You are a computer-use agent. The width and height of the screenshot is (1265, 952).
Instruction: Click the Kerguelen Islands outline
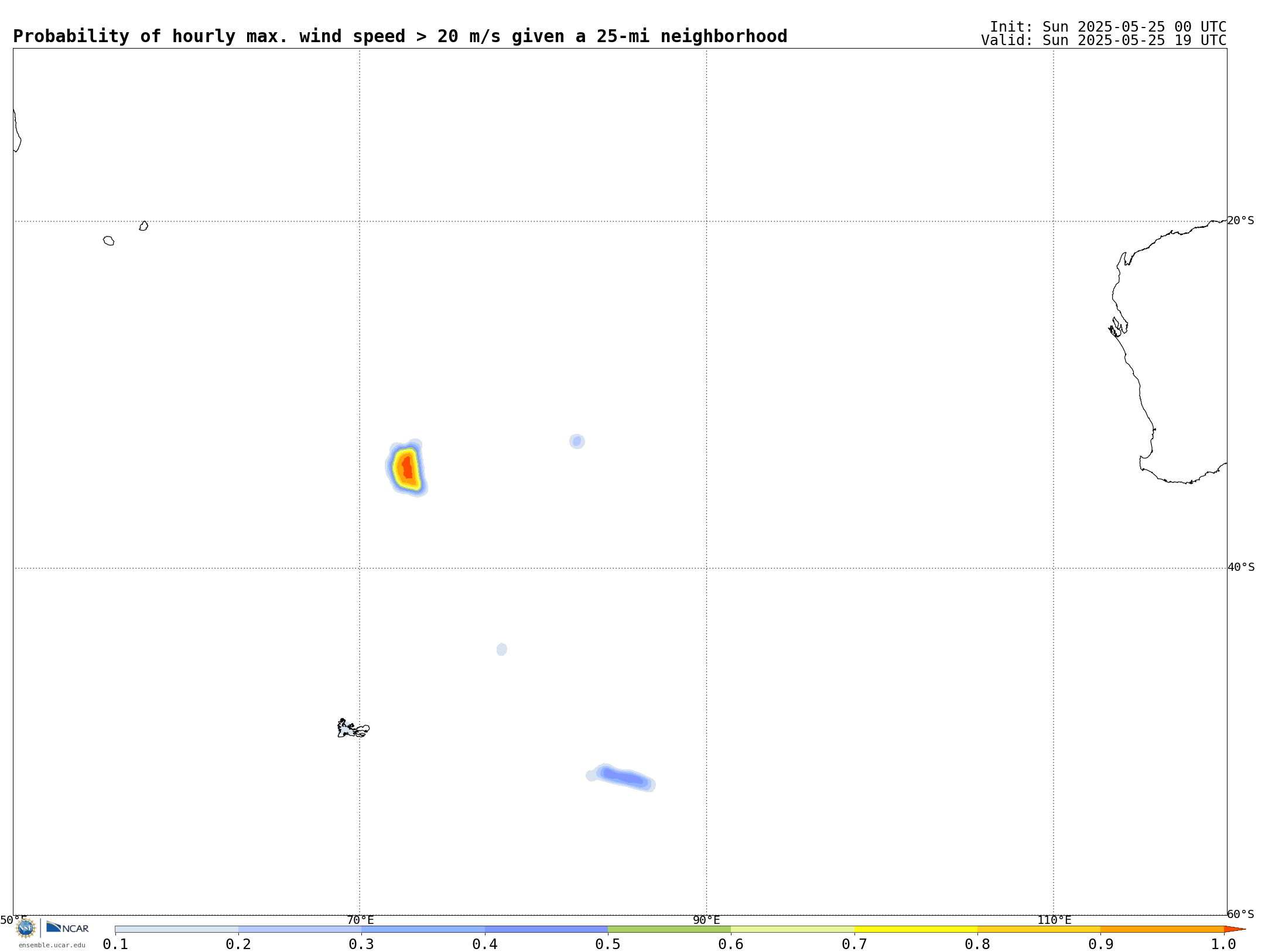353,728
